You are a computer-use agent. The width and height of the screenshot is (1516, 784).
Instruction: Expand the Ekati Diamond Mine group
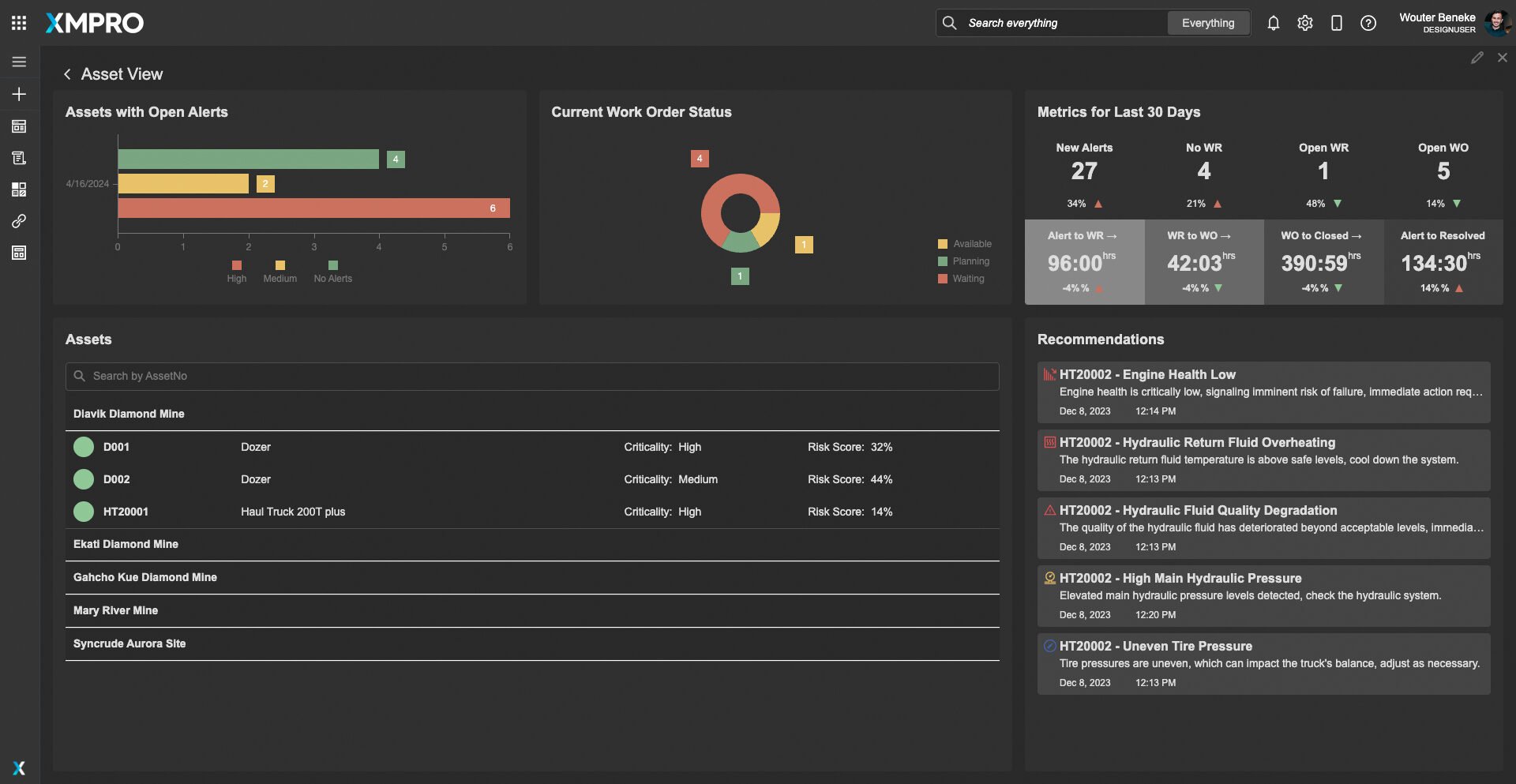(126, 544)
